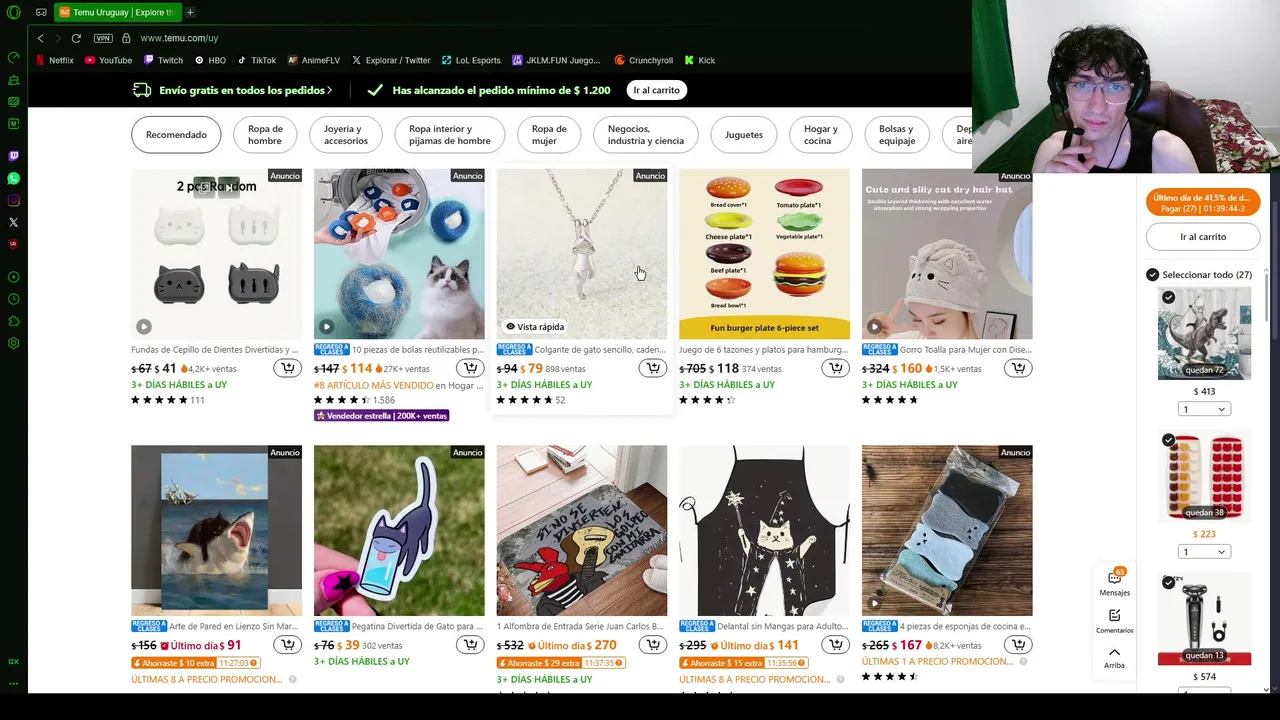This screenshot has width=1280, height=720.
Task: Uncheck the dinosaur shower curtain cart item
Action: (x=1168, y=297)
